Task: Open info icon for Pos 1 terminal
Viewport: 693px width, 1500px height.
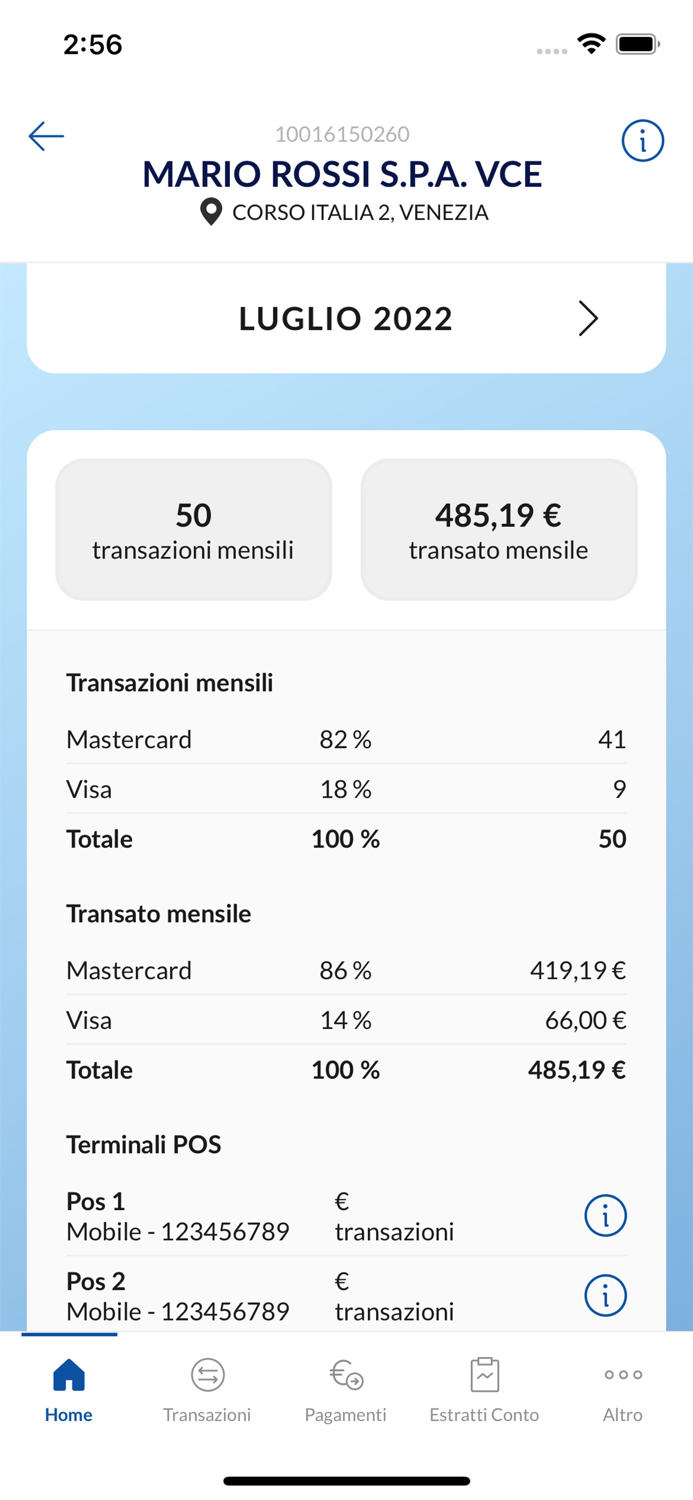Action: click(605, 1215)
